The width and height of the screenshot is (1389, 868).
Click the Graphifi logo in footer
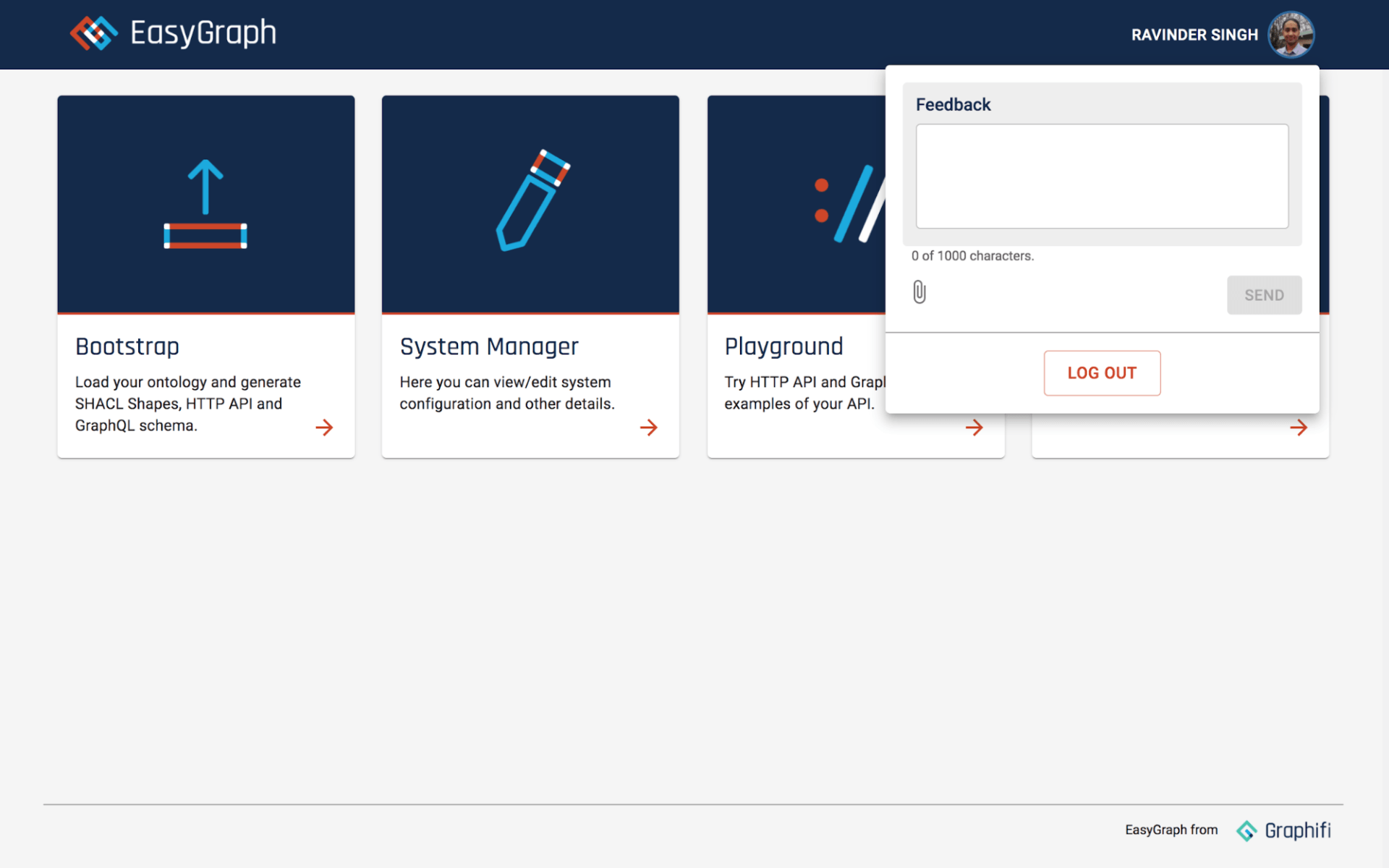pos(1284,830)
